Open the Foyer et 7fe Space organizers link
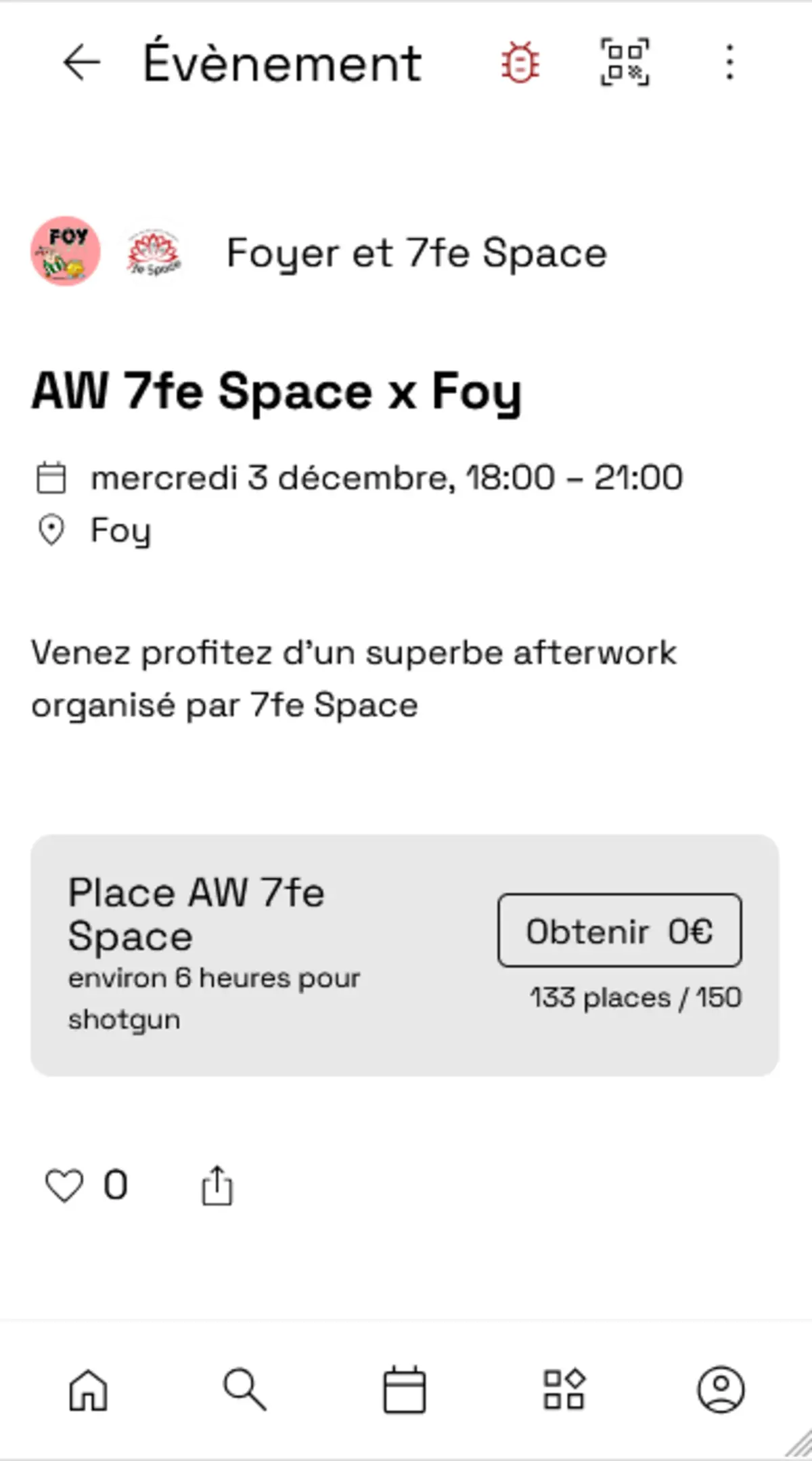 tap(416, 253)
